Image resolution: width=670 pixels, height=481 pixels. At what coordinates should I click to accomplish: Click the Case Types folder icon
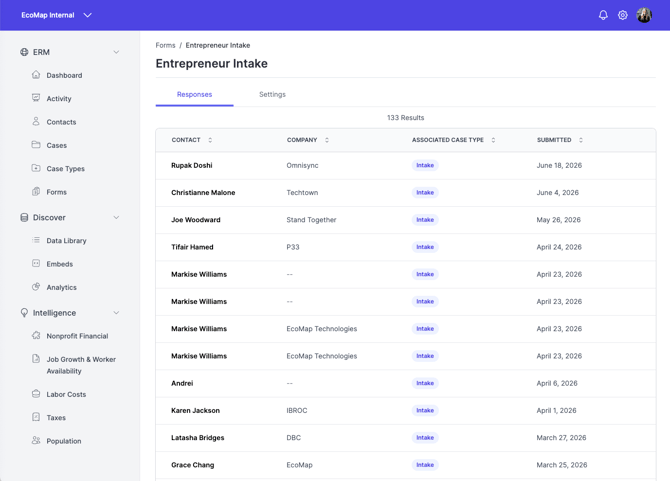(x=36, y=168)
